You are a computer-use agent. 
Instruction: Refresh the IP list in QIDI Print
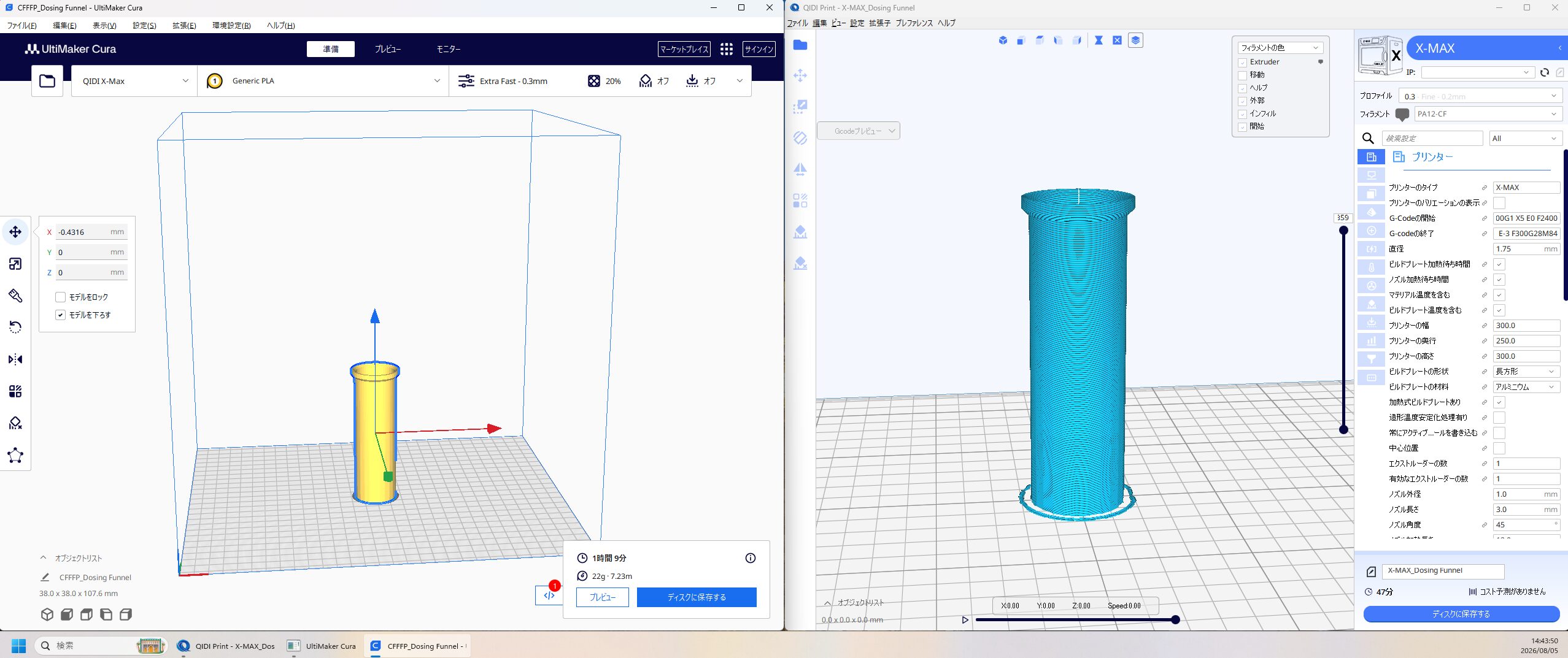pyautogui.click(x=1545, y=72)
